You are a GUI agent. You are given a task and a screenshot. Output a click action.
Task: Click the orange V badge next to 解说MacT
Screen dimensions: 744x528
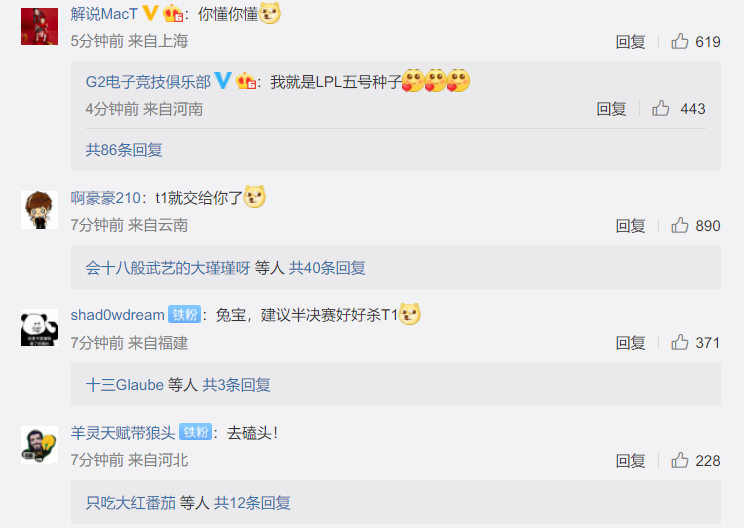point(150,13)
